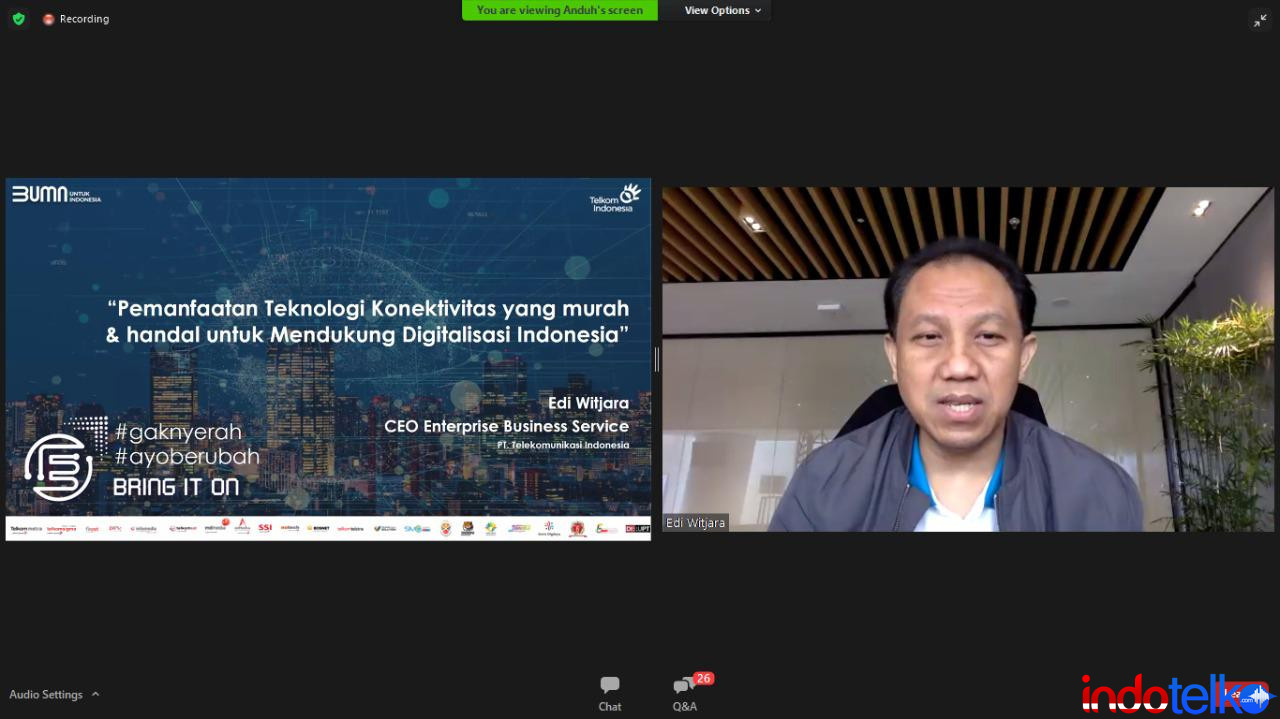Image resolution: width=1280 pixels, height=719 pixels.
Task: Open the Chat panel
Action: (610, 693)
